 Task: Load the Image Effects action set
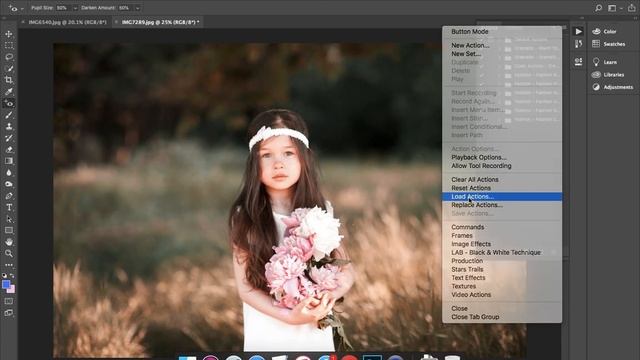coord(471,244)
